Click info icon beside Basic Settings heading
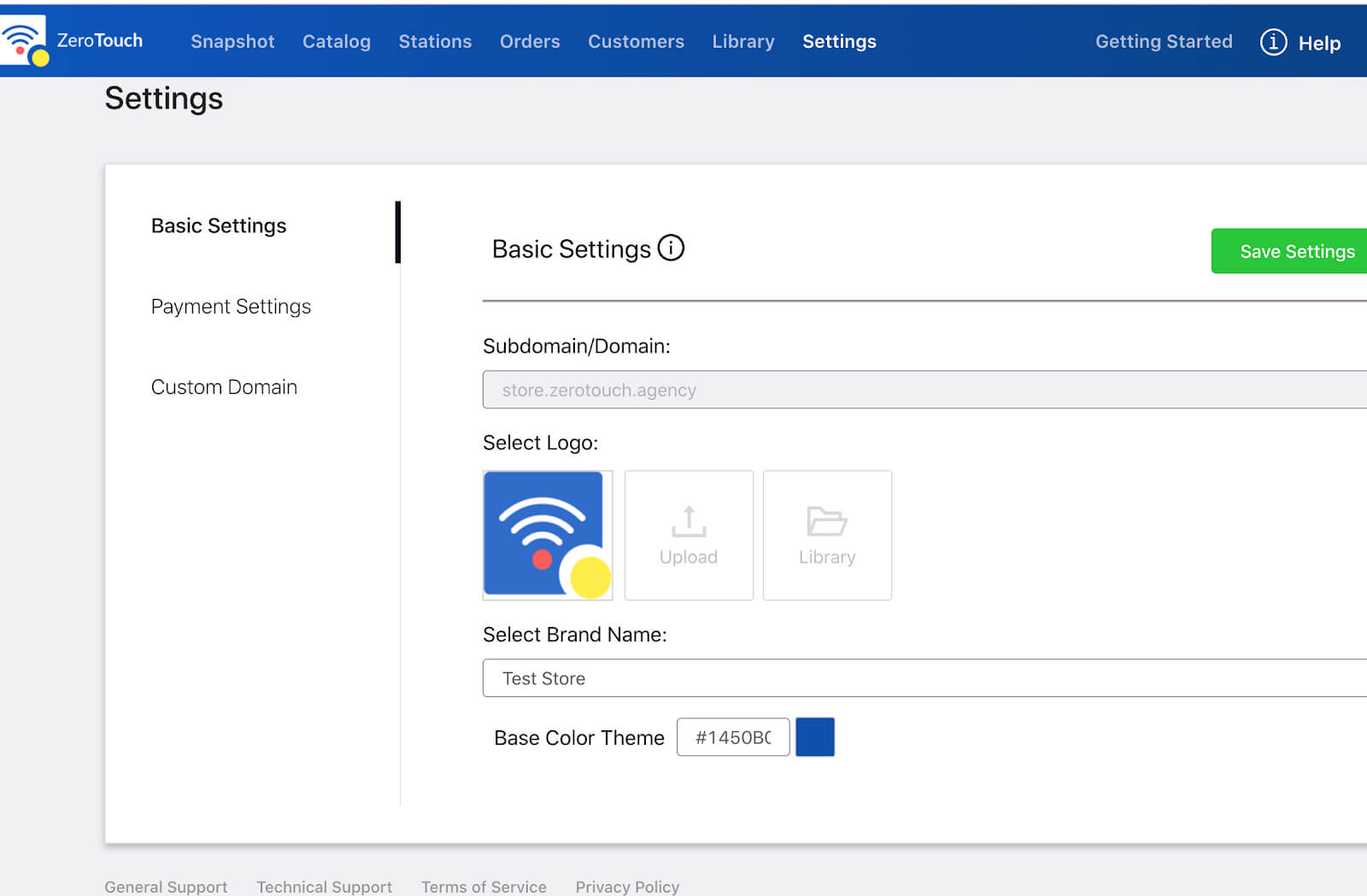The image size is (1367, 896). coord(671,248)
